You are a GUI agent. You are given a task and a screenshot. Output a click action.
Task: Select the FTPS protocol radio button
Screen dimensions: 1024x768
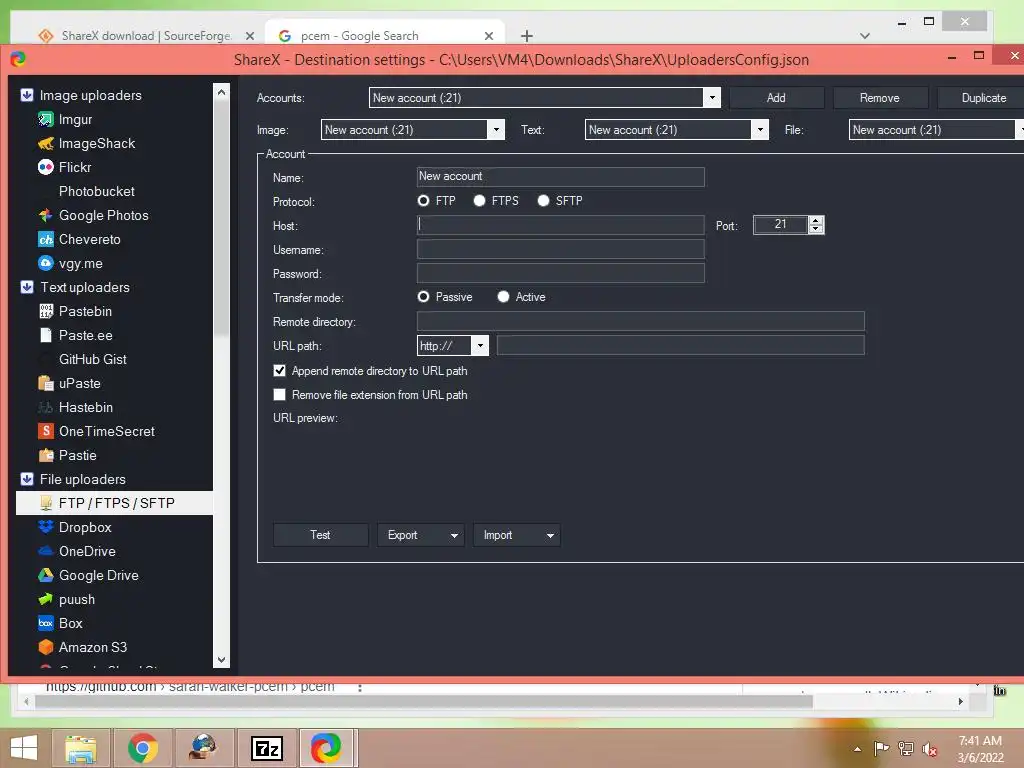[479, 200]
